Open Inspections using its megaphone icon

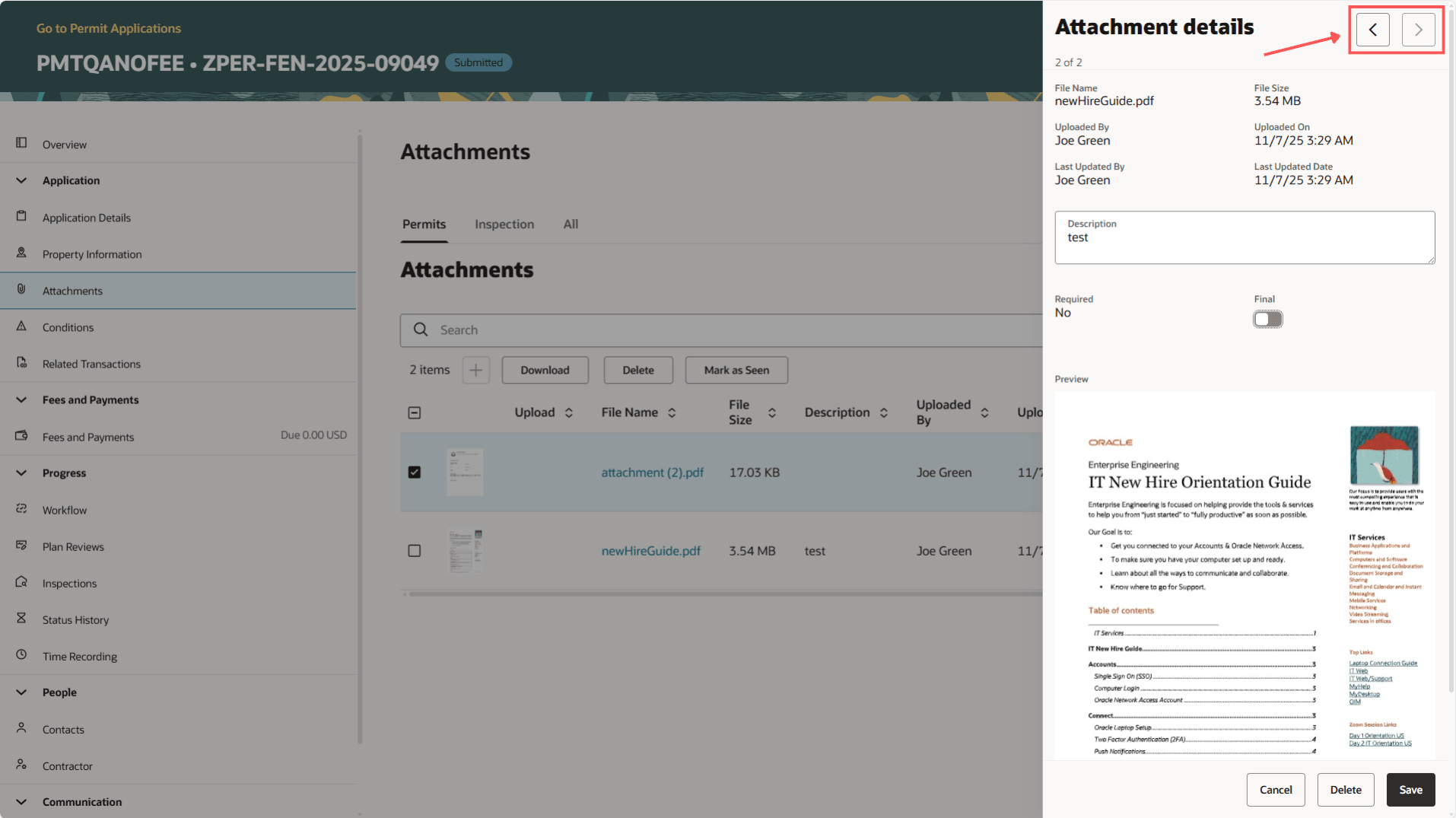tap(22, 582)
